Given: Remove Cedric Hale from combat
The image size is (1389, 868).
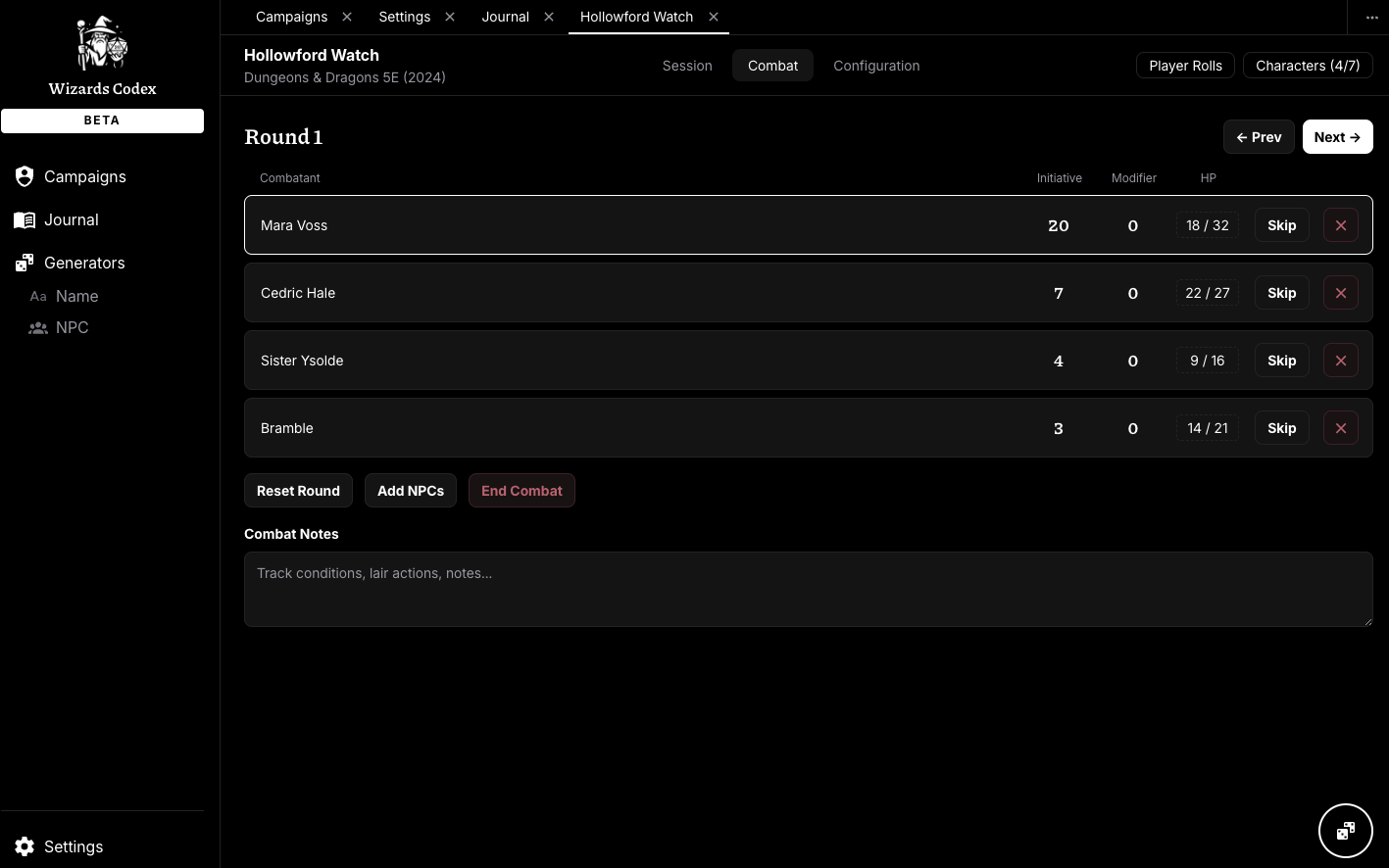Looking at the screenshot, I should point(1341,293).
